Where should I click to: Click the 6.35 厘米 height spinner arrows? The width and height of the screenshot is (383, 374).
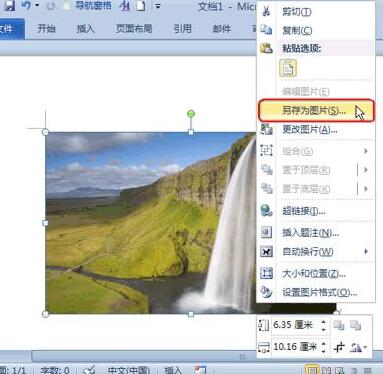point(323,325)
